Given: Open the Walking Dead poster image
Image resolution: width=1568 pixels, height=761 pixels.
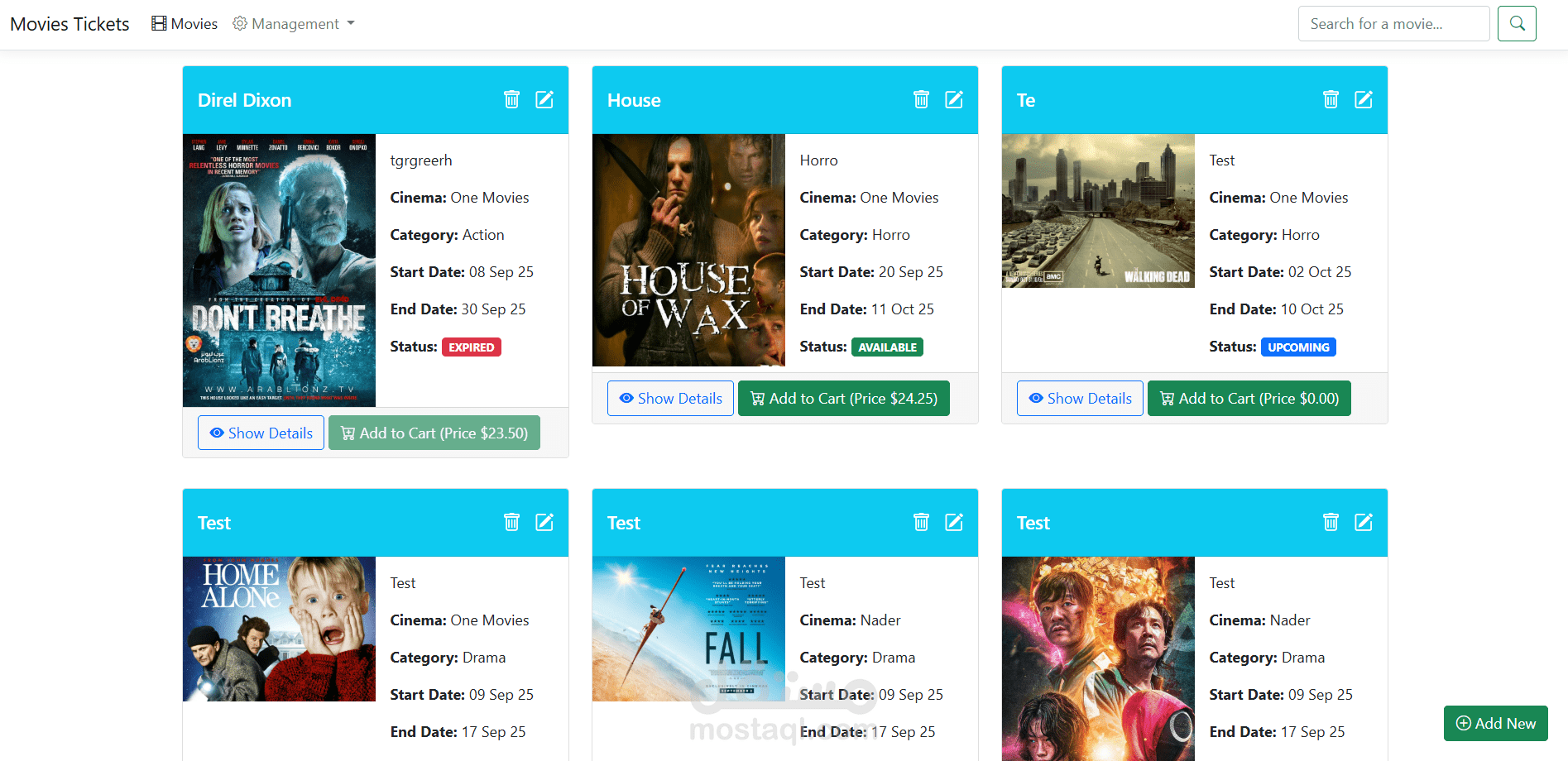Looking at the screenshot, I should [1098, 211].
